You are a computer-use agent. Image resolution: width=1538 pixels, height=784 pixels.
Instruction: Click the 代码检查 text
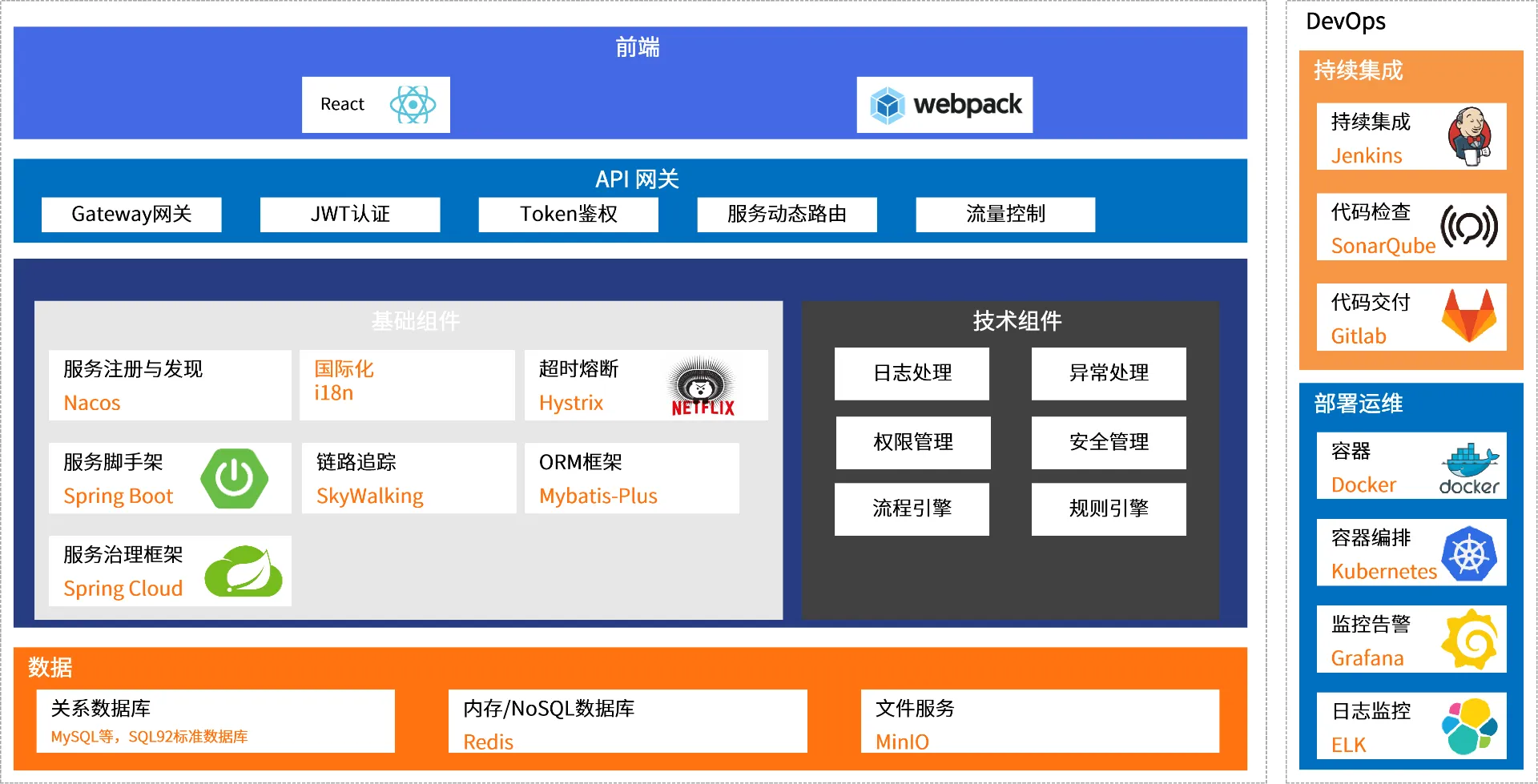click(1371, 212)
